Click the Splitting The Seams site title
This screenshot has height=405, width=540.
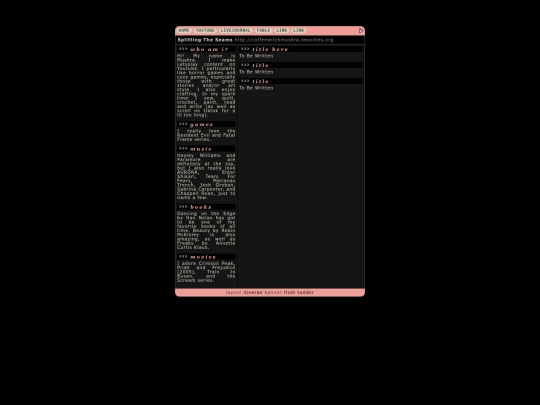pyautogui.click(x=205, y=40)
